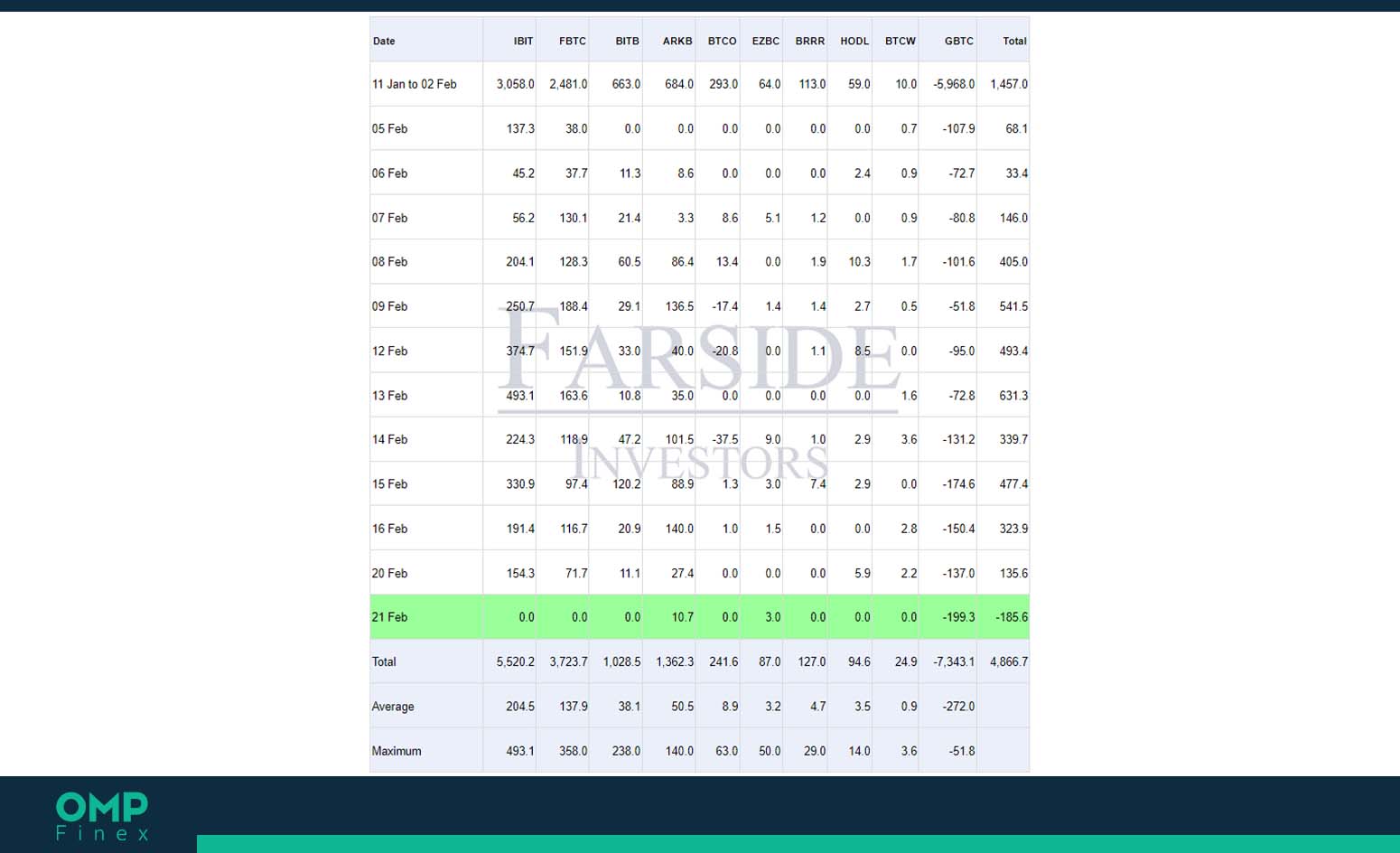Select FBTC total 3,723.7
Screen dimensions: 1400x853
(568, 661)
